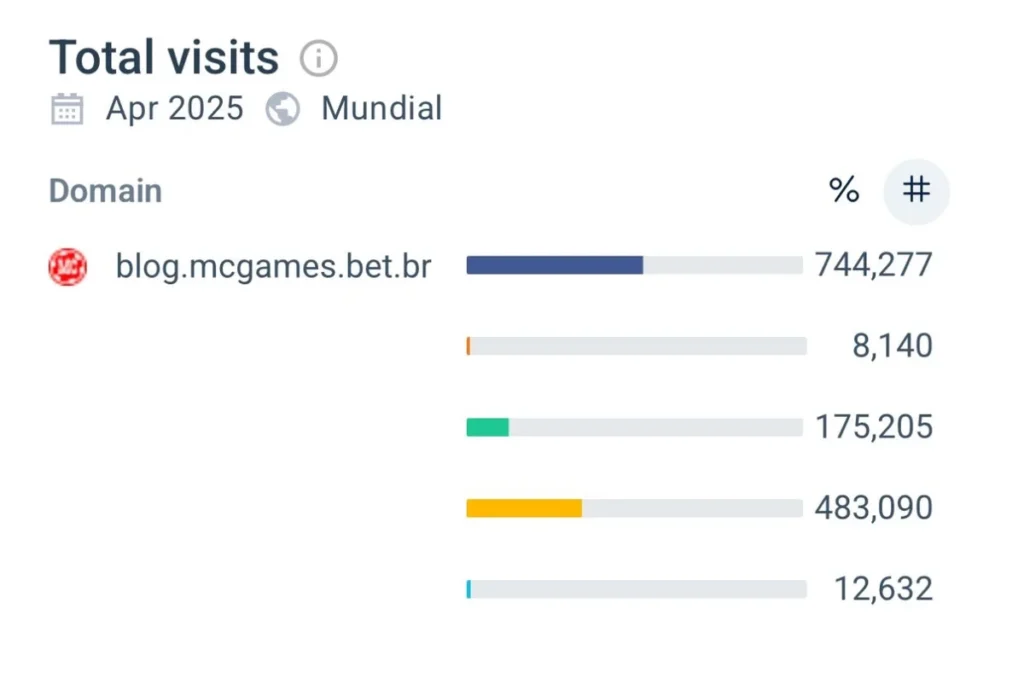Click the dark blue visits bar
This screenshot has height=678, width=1024.
(x=554, y=265)
